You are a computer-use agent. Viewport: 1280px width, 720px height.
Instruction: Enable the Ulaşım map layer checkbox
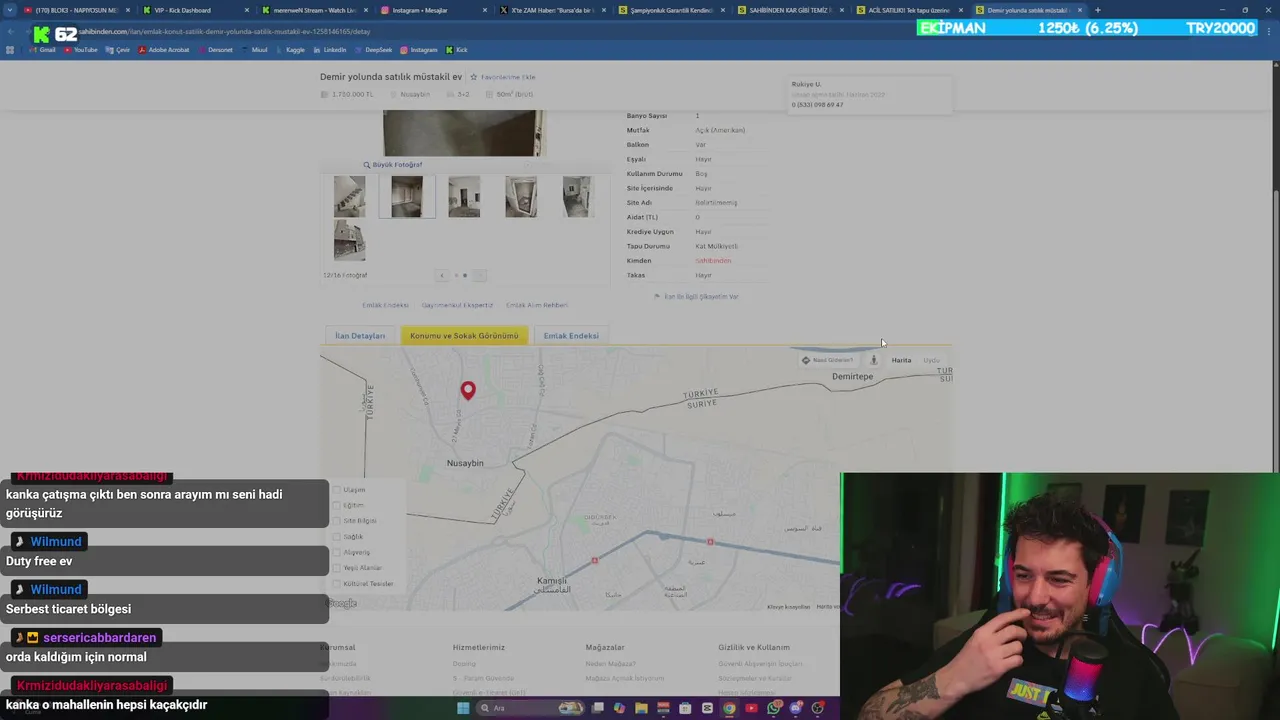tap(336, 490)
